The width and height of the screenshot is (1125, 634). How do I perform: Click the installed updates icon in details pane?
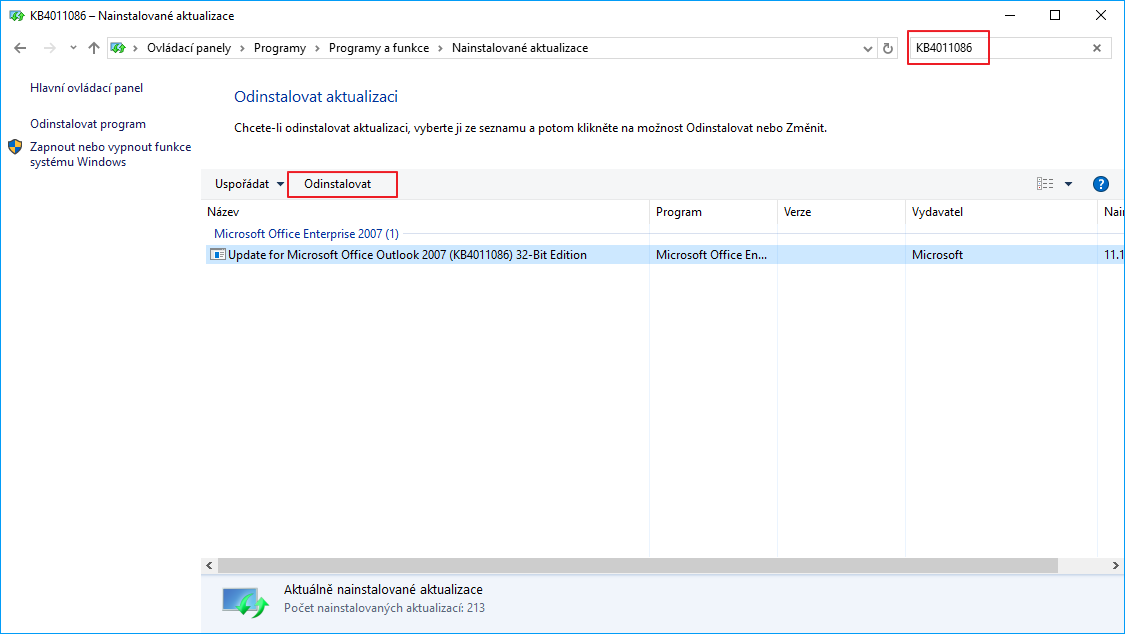tap(245, 601)
